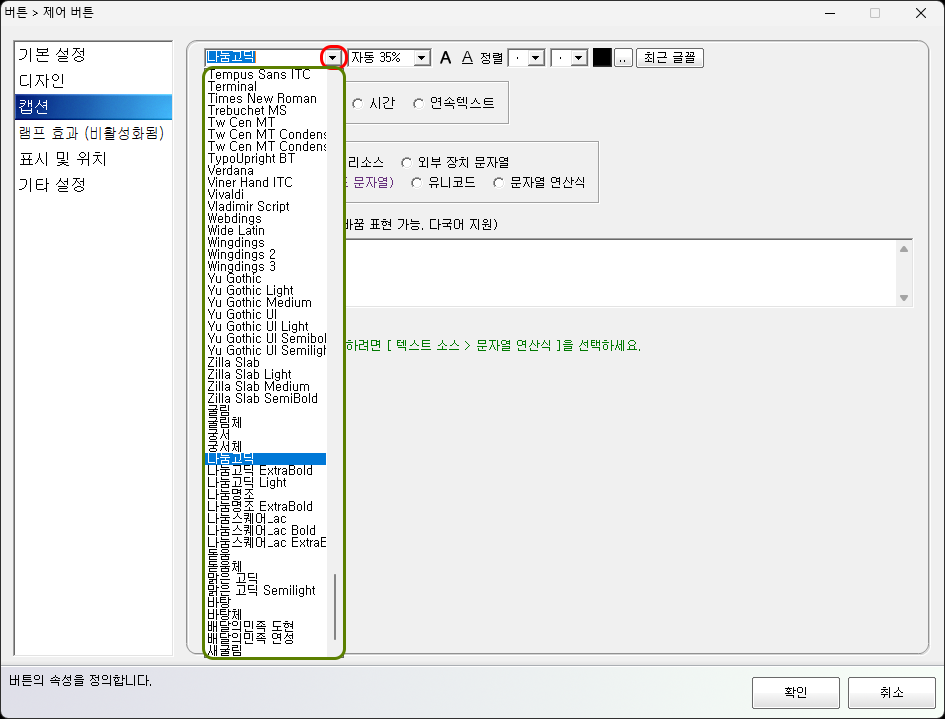
Task: Confirm settings with the 확인 button
Action: point(795,692)
